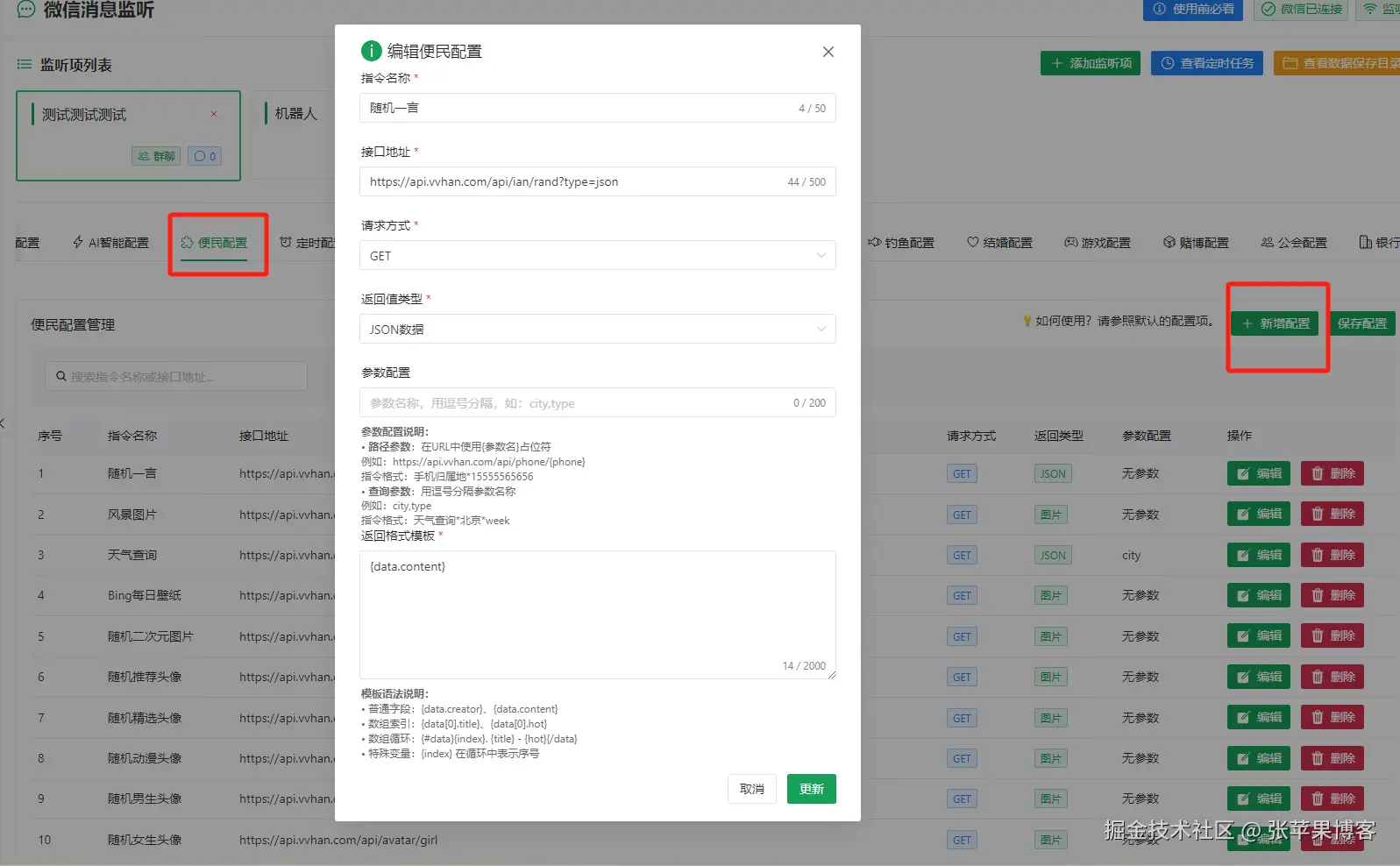1400x866 pixels.
Task: Open the 游戏配置 tab
Action: click(x=1097, y=243)
